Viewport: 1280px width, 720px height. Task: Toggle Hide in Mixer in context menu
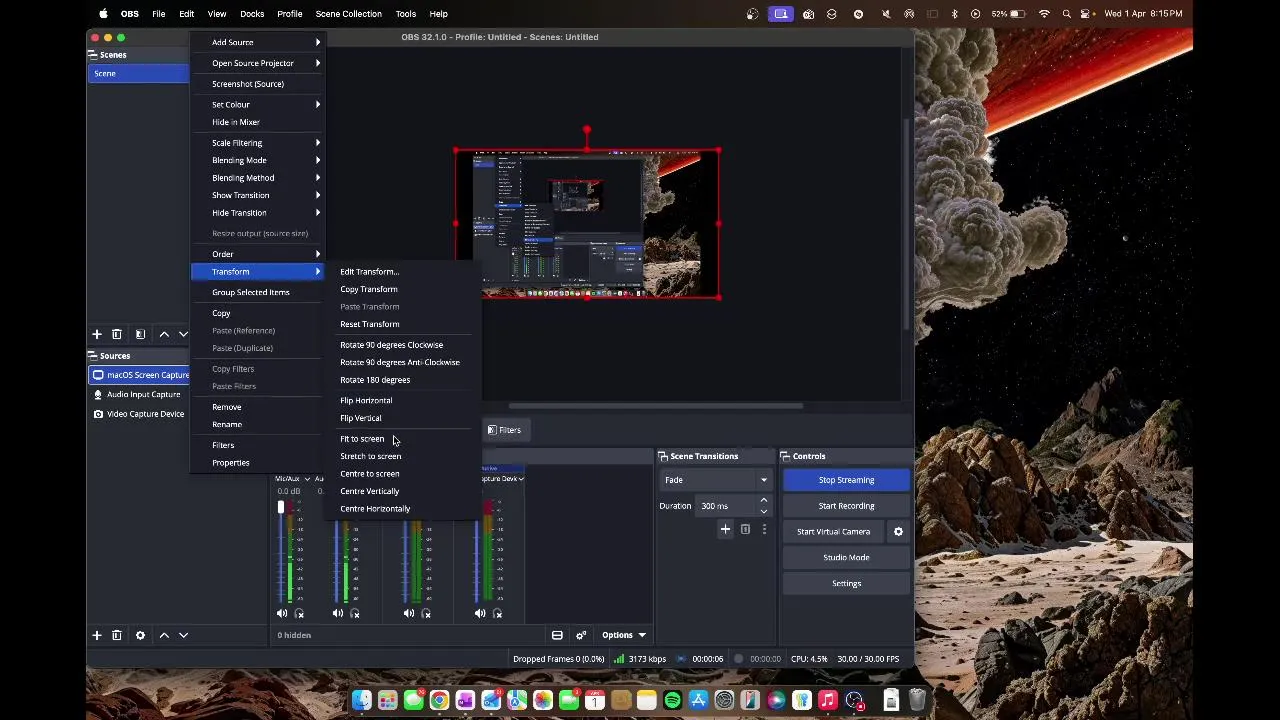pyautogui.click(x=236, y=122)
